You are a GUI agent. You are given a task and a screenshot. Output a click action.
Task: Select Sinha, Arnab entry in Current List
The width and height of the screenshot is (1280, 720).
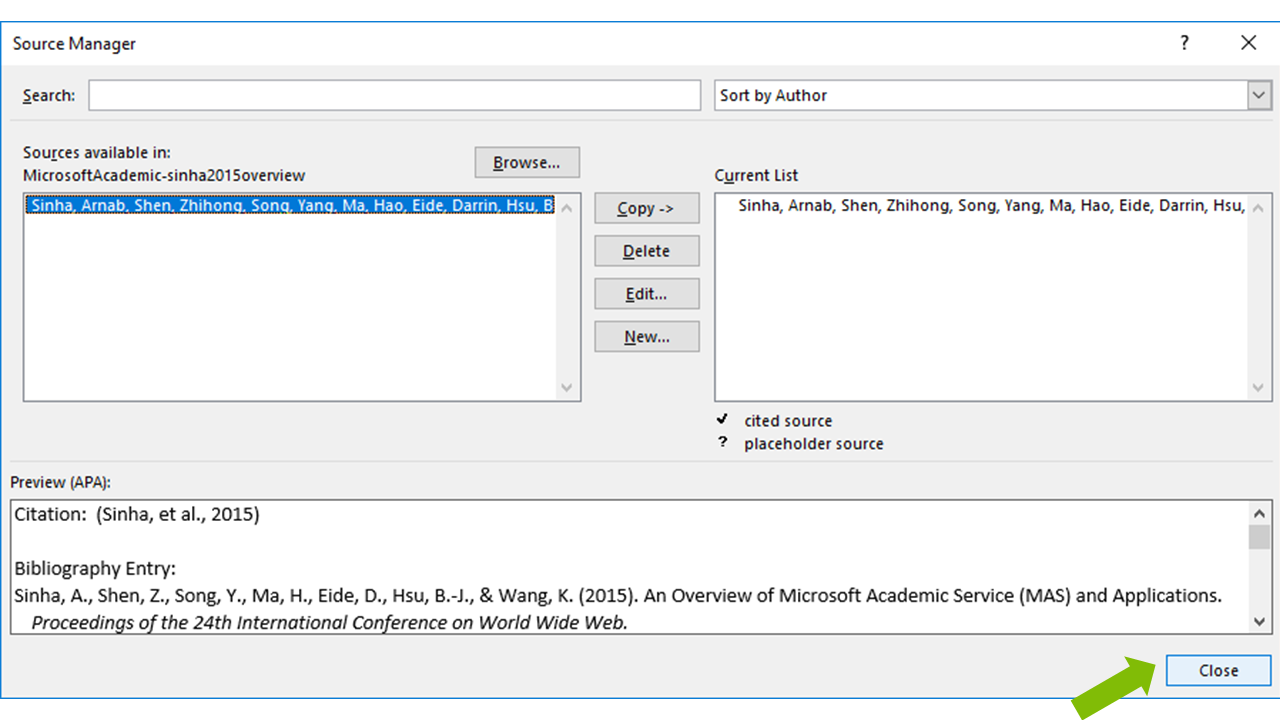990,206
